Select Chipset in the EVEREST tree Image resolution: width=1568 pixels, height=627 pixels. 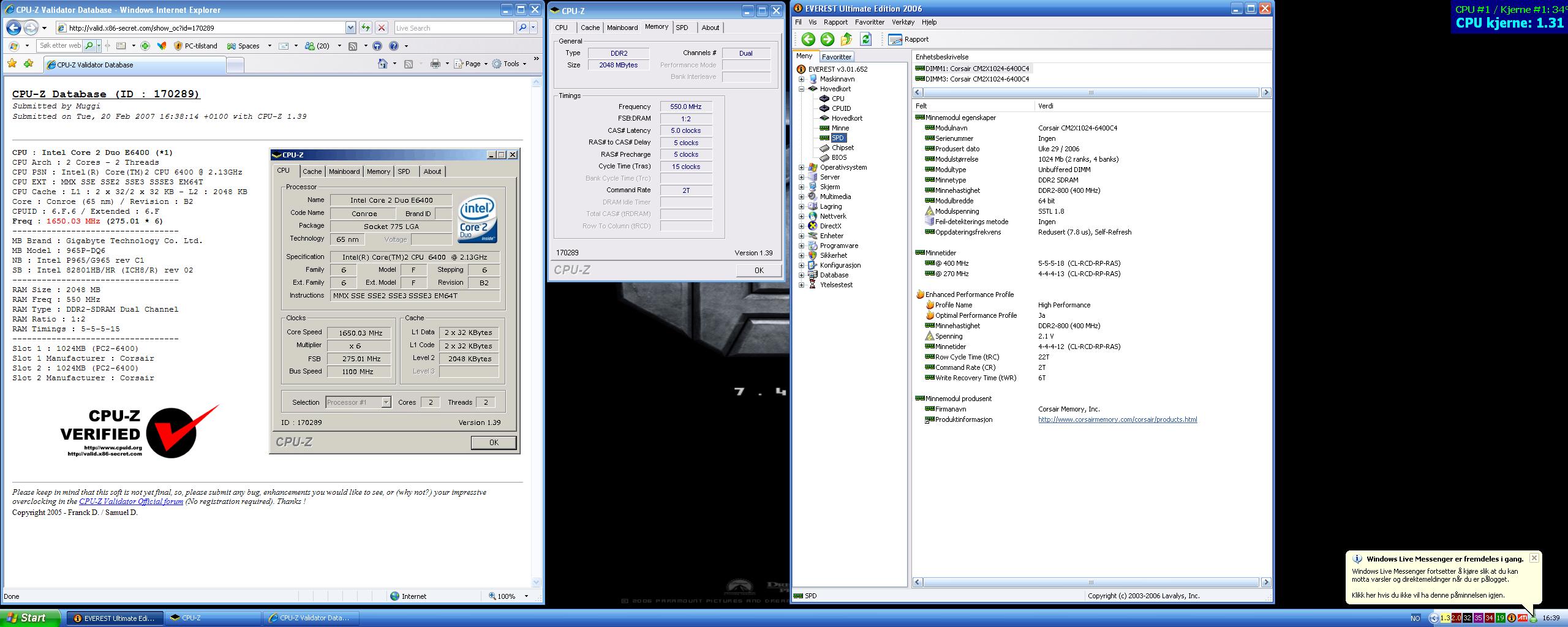coord(842,148)
